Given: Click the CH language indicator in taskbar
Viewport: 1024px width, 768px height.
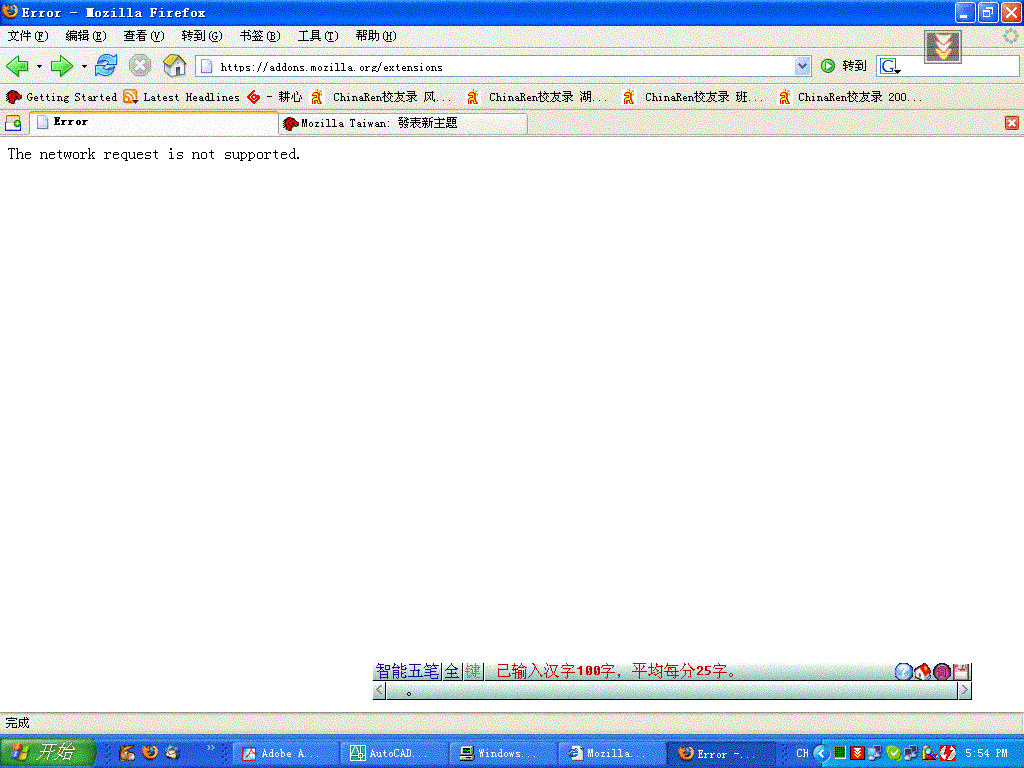Looking at the screenshot, I should 802,753.
